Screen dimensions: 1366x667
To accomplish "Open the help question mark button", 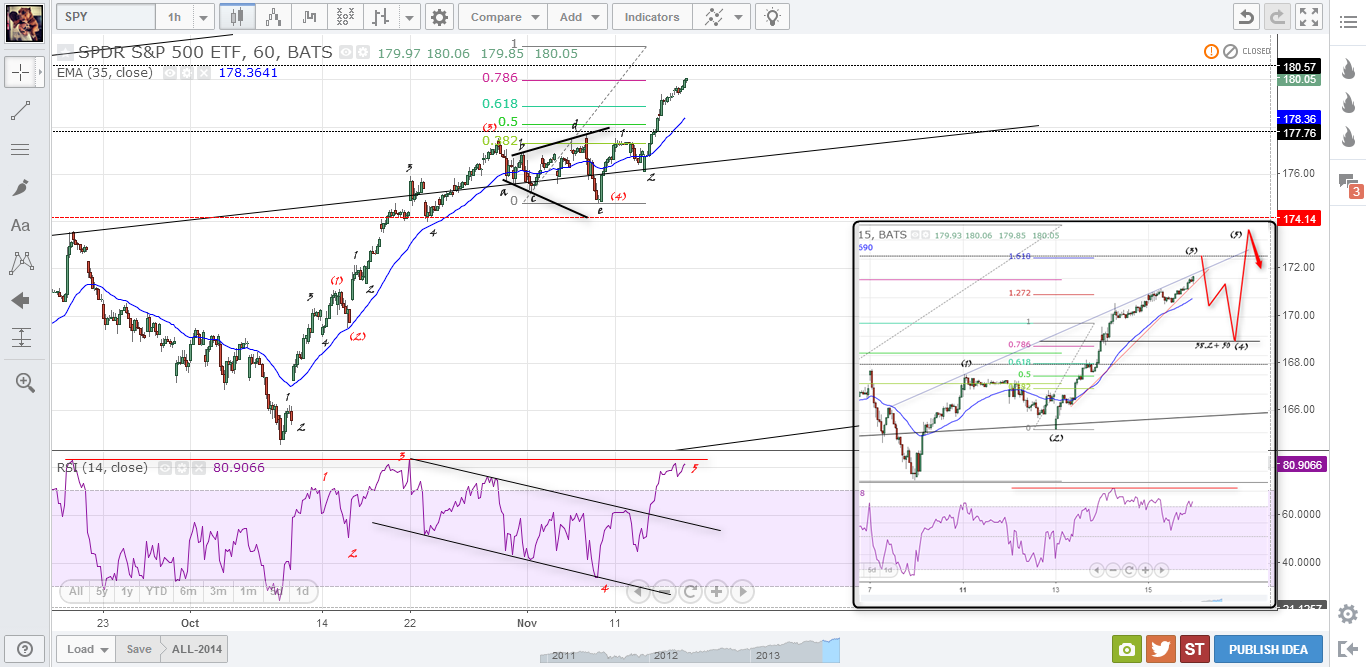I will pyautogui.click(x=24, y=648).
